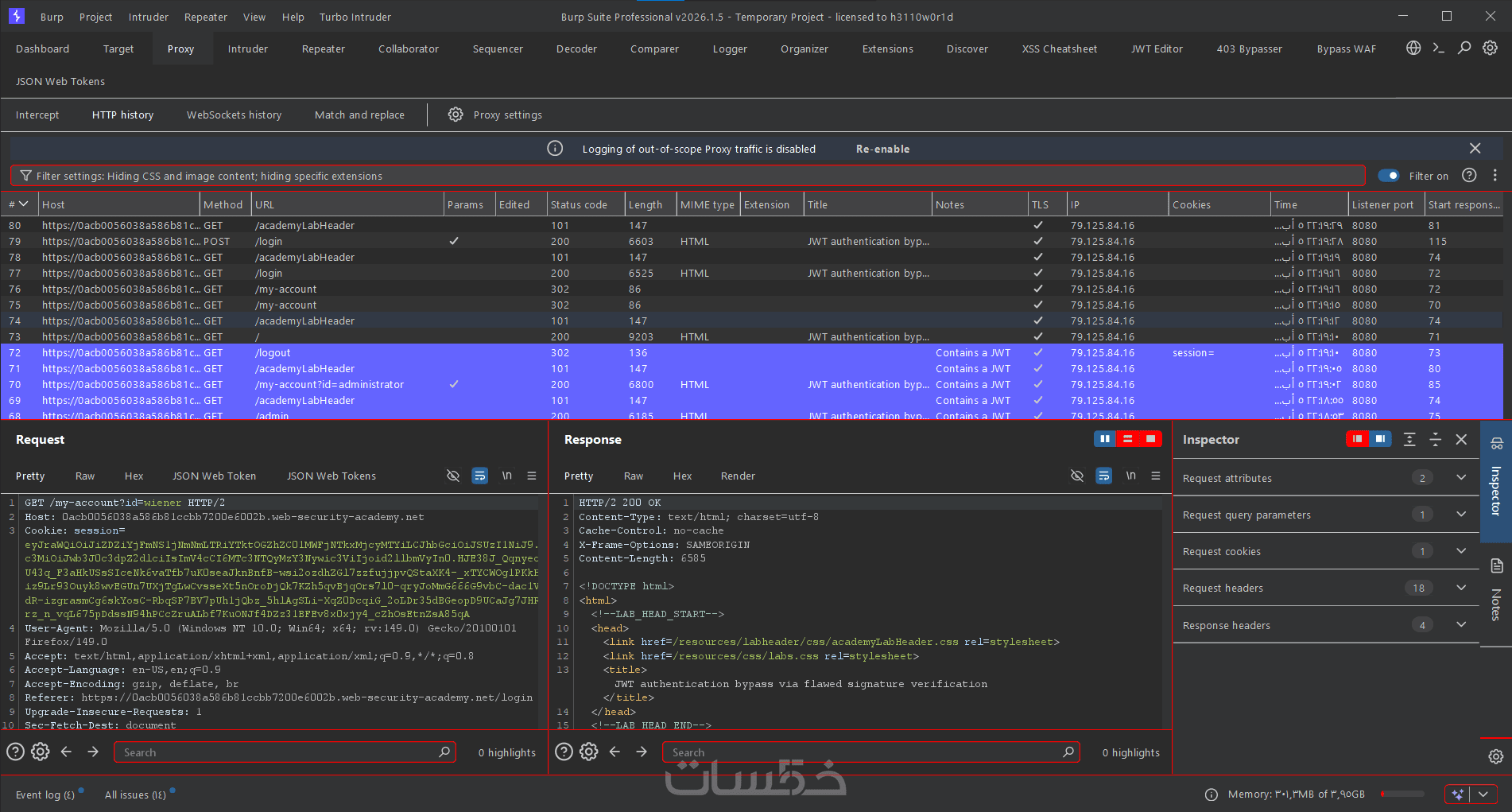Expand Request attributes section

[x=1461, y=477]
